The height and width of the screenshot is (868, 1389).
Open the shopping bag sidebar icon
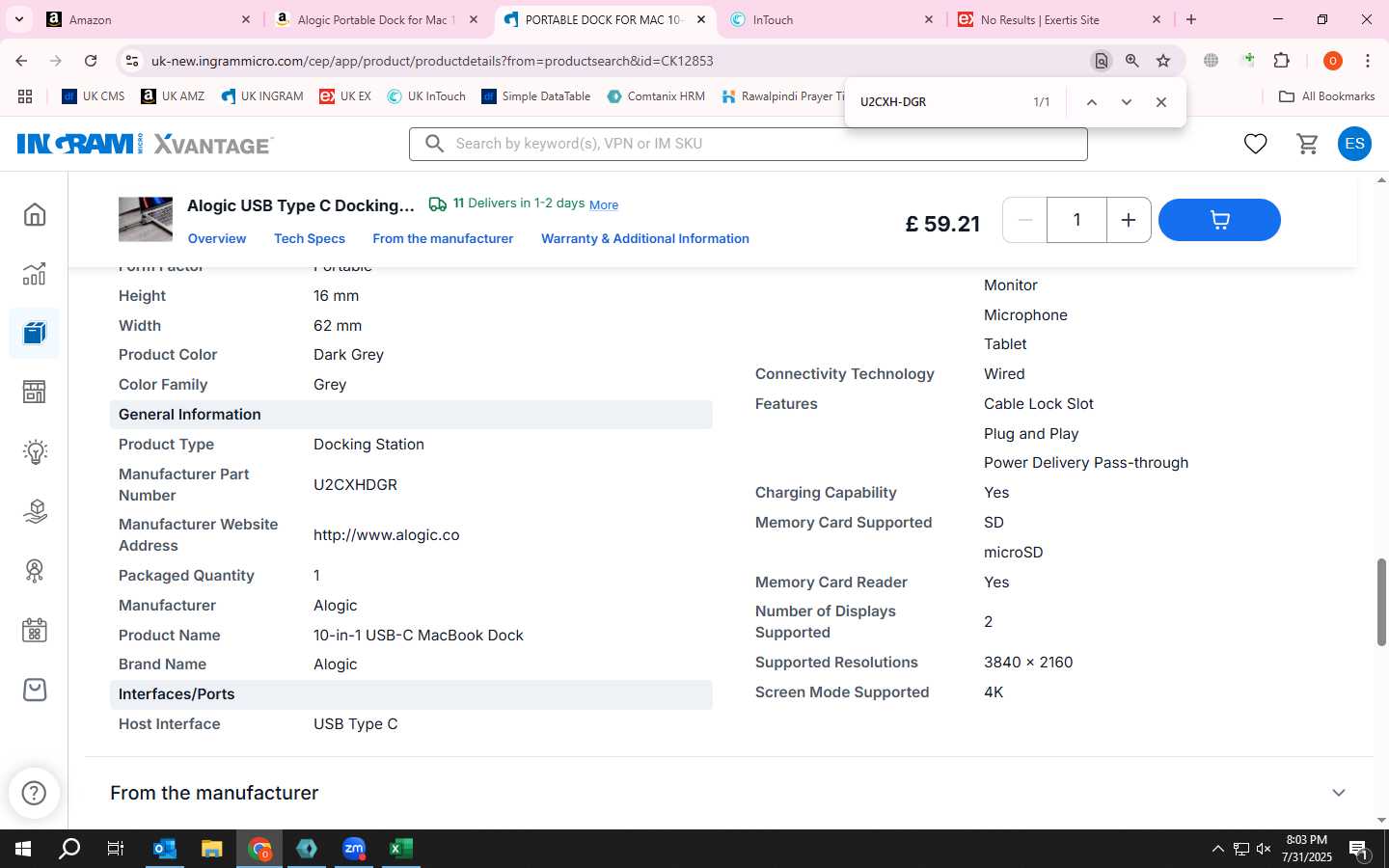35,690
